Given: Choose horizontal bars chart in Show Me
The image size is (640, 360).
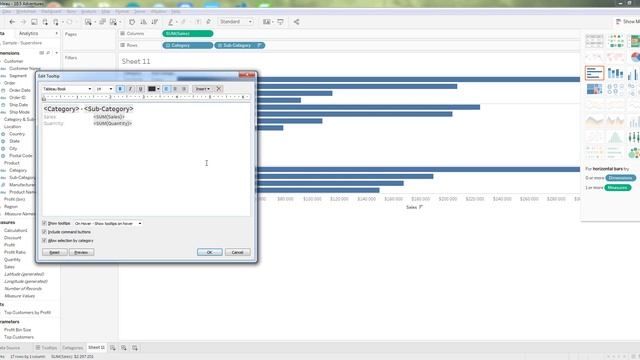Looking at the screenshot, I should click(x=594, y=73).
